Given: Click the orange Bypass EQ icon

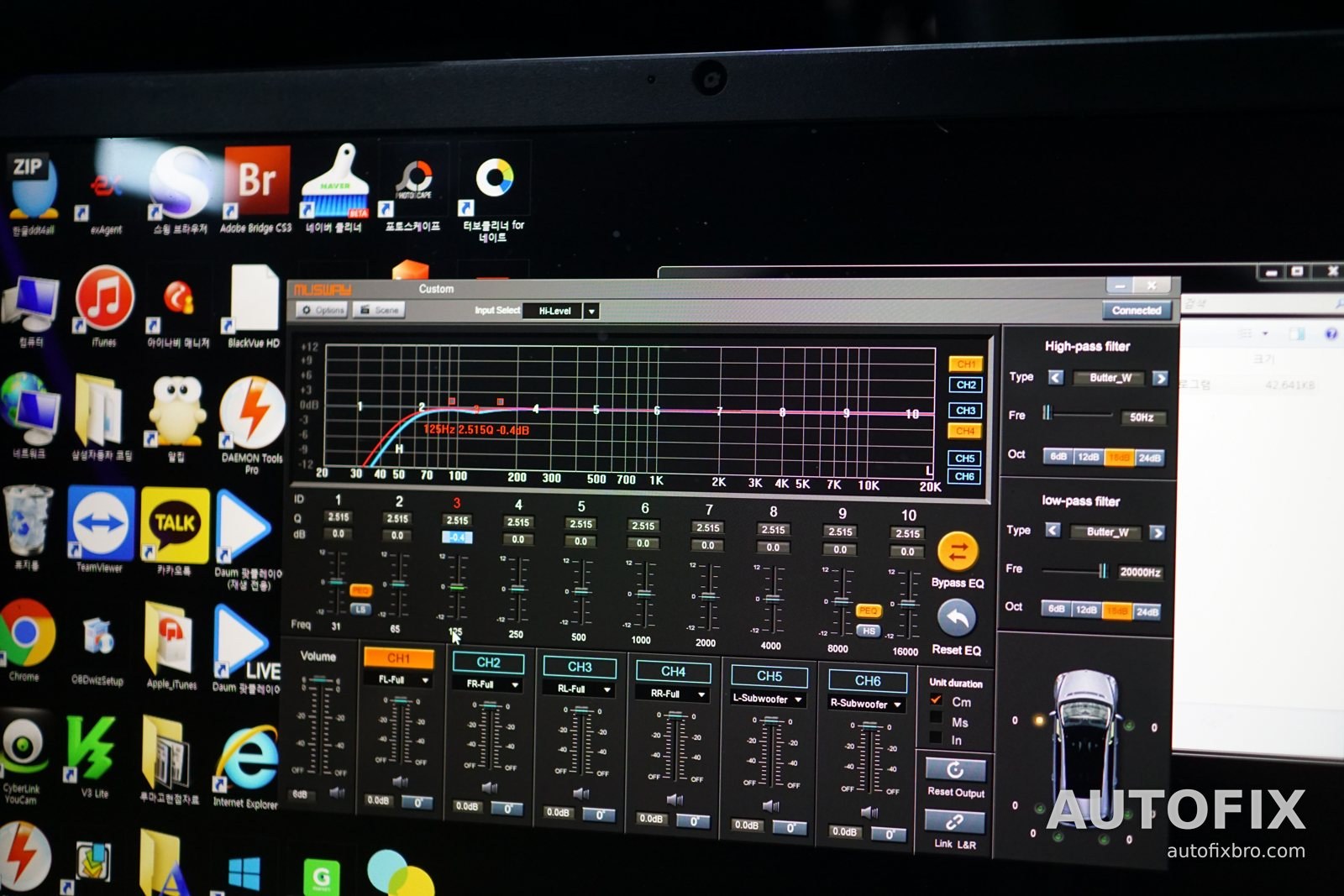Looking at the screenshot, I should click(958, 553).
